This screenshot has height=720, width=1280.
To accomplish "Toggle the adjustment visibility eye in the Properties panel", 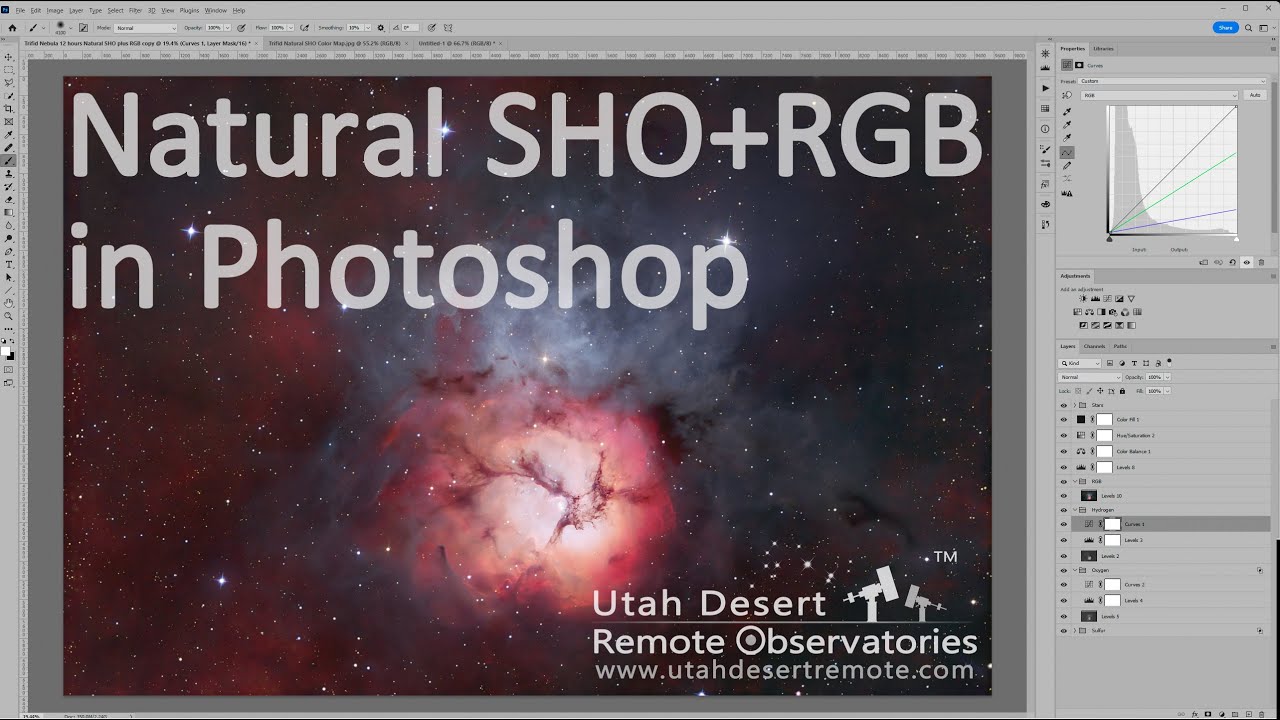I will (x=1247, y=262).
